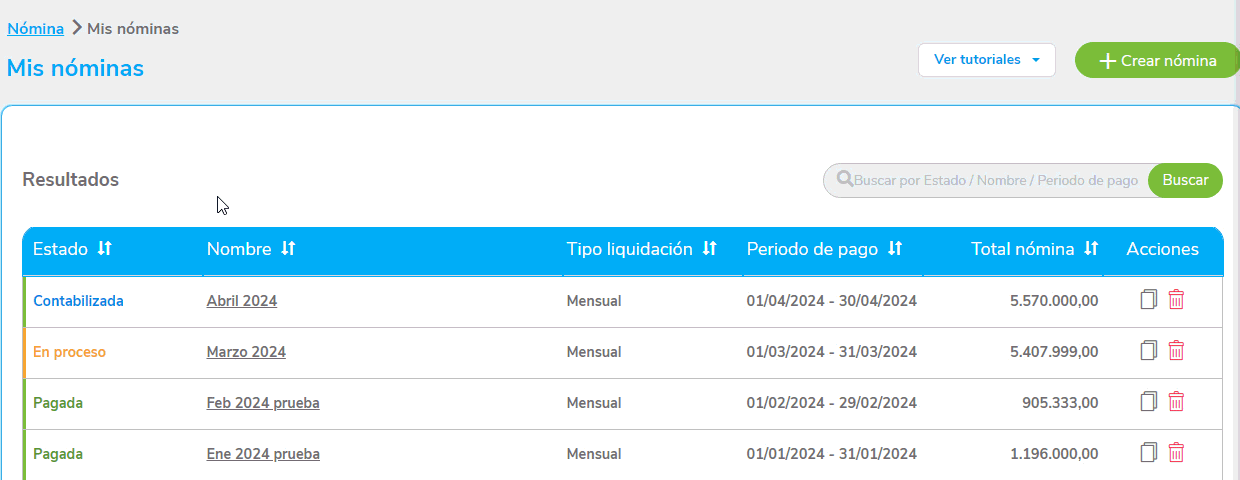The width and height of the screenshot is (1240, 480).
Task: Sort by Total nómina column
Action: pos(1091,249)
